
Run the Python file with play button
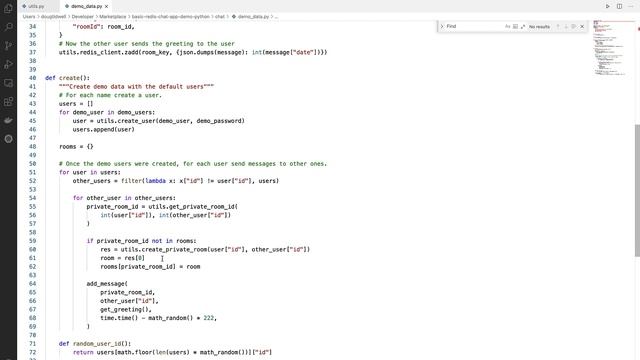tap(607, 6)
